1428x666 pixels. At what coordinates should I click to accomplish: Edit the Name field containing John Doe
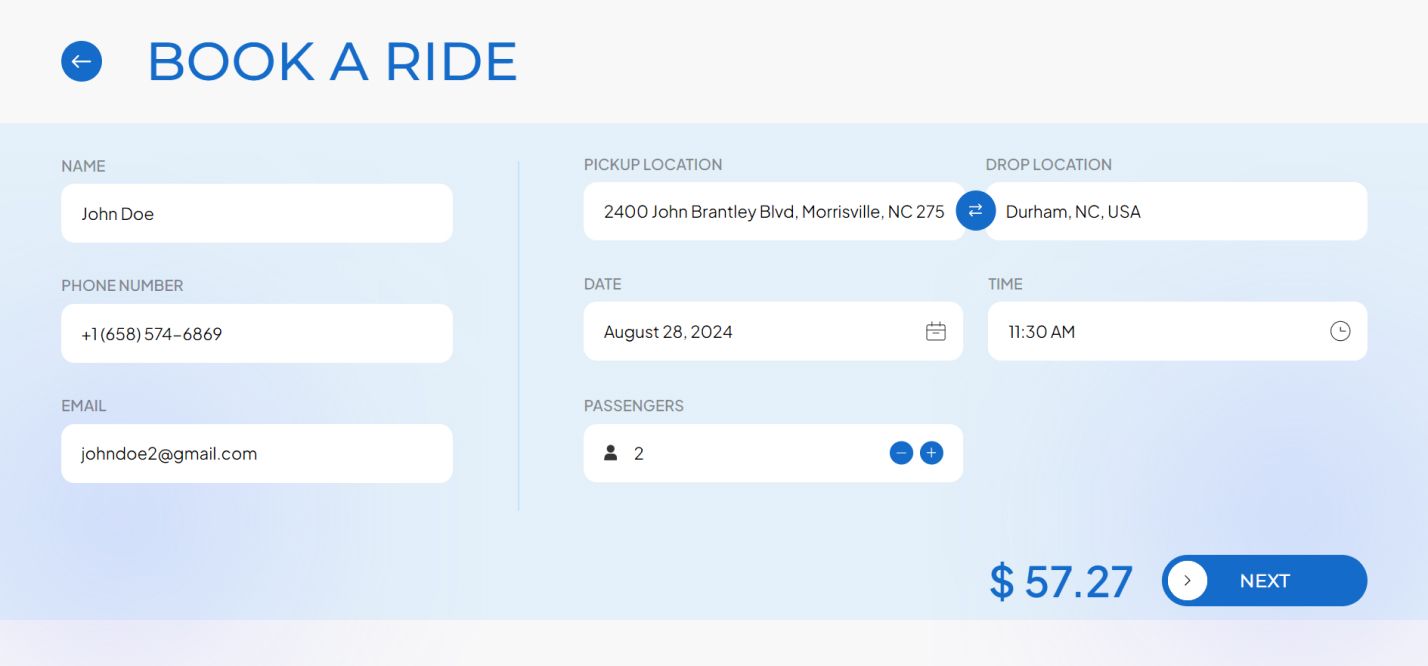(x=256, y=213)
